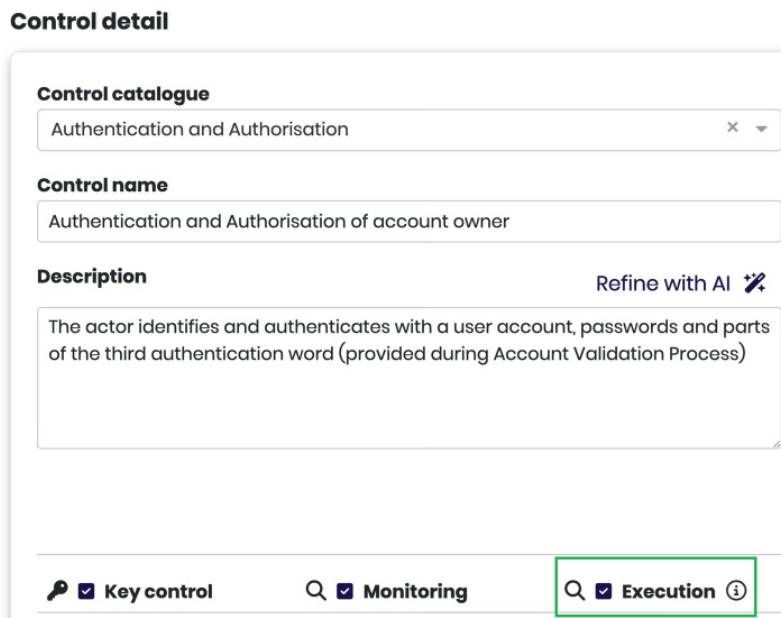Viewport: 781px width, 618px height.
Task: Expand the Control catalogue dropdown arrow
Action: point(761,129)
